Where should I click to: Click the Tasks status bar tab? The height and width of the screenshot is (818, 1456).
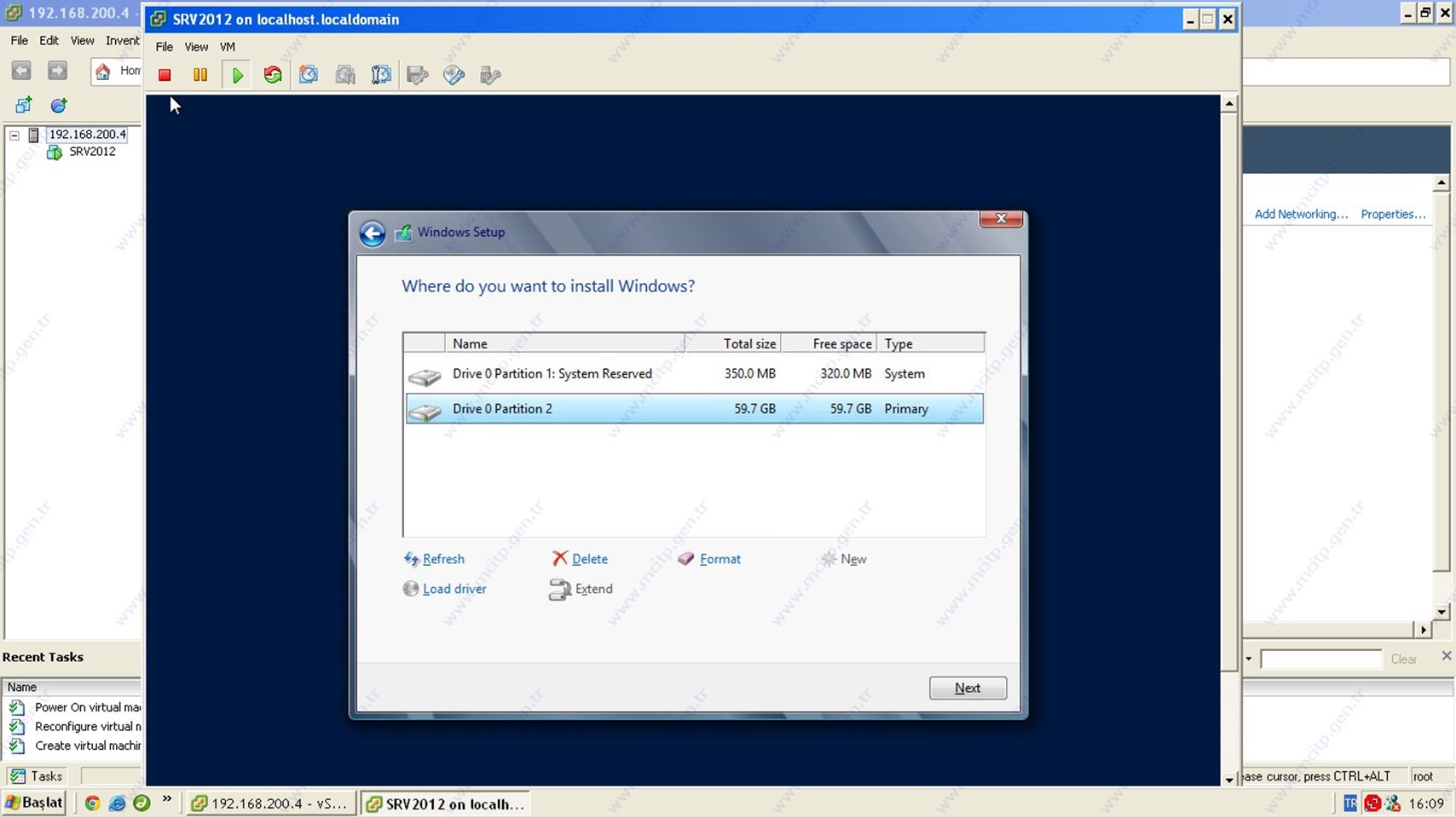[x=38, y=776]
